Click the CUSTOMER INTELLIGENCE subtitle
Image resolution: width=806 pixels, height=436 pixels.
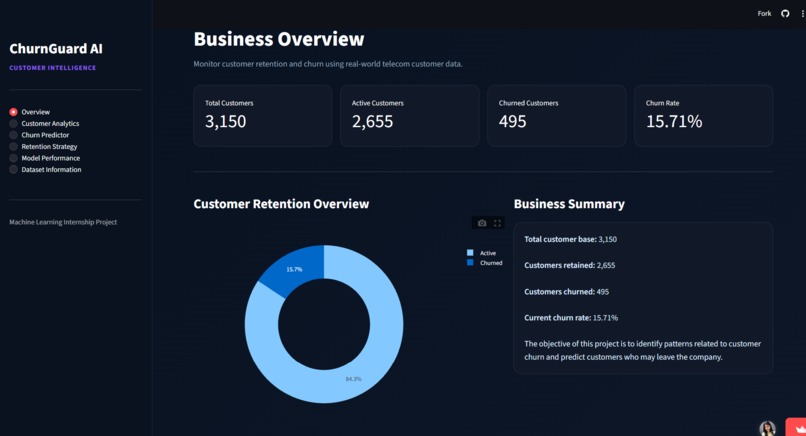click(52, 67)
